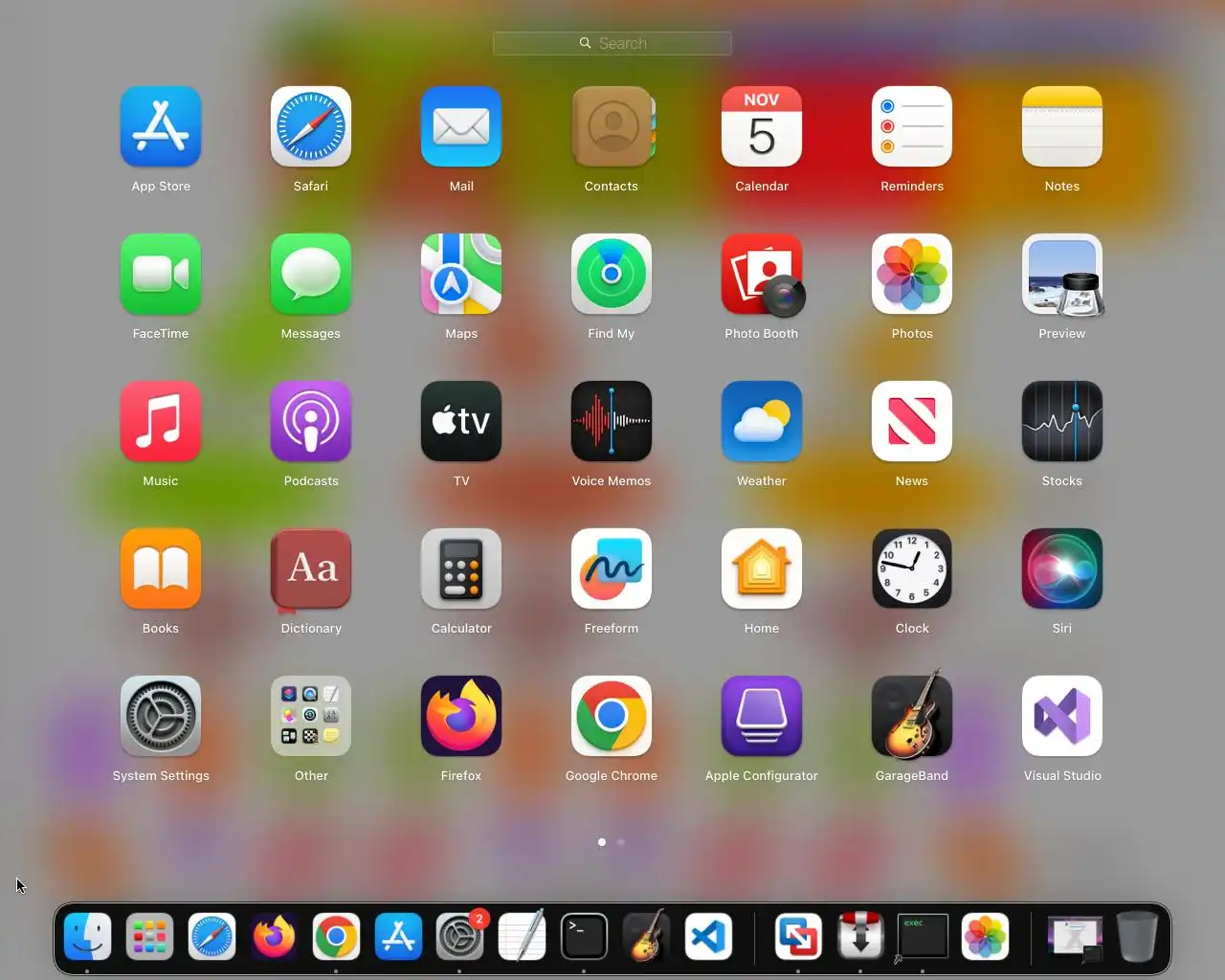Viewport: 1225px width, 980px height.
Task: Open GarageBand from the Launchpad grid
Action: pyautogui.click(x=912, y=714)
